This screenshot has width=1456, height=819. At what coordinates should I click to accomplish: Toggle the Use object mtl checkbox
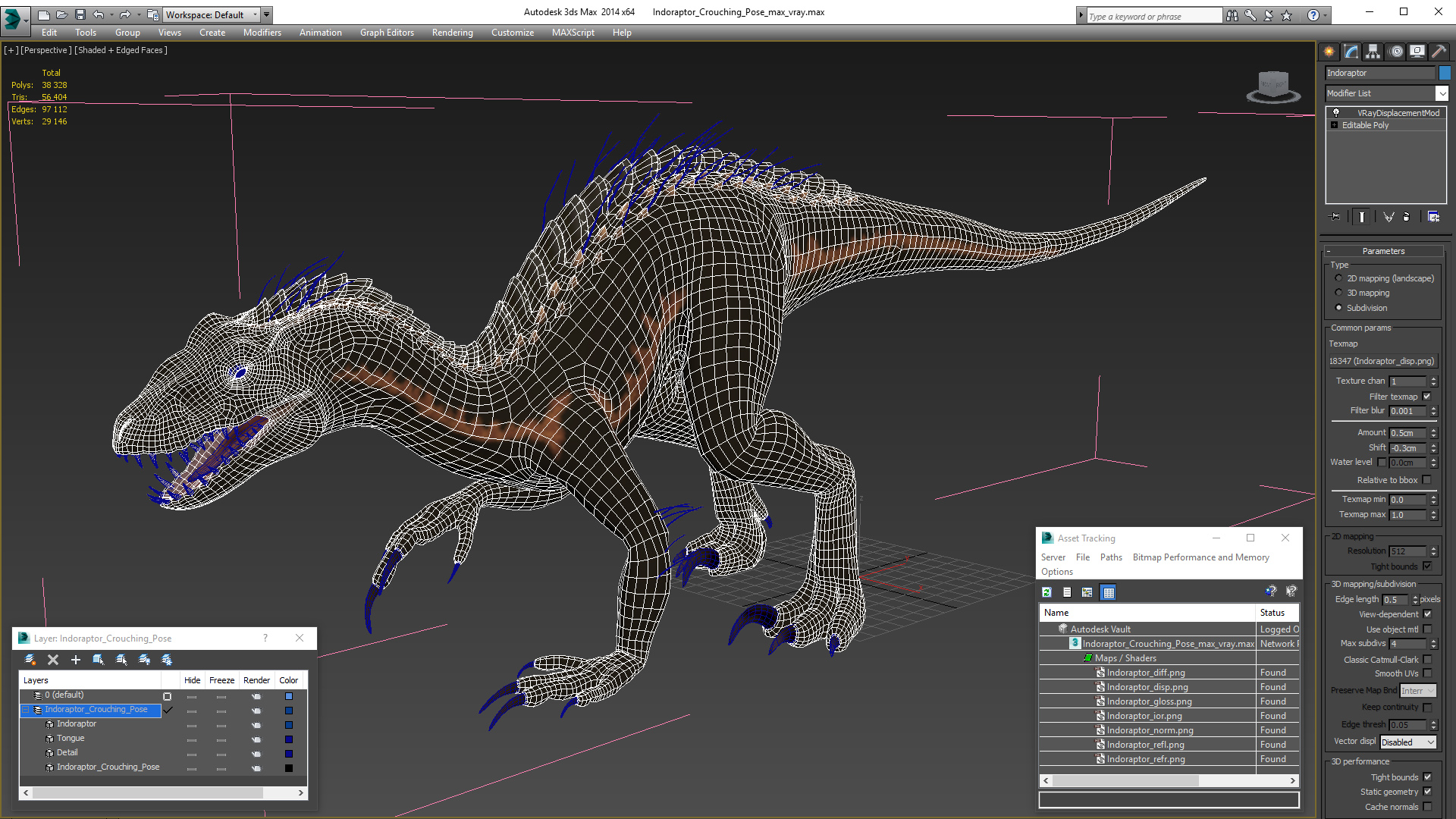1427,629
